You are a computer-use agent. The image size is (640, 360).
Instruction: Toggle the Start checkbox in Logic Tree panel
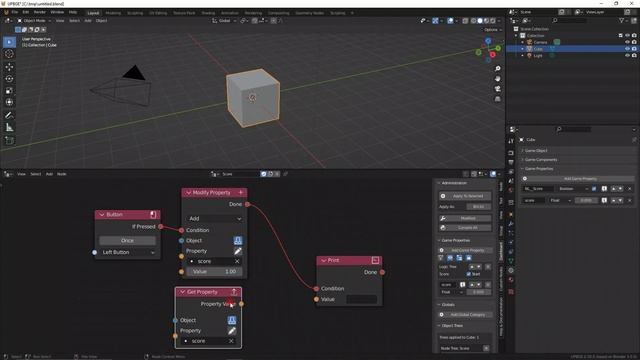pyautogui.click(x=469, y=274)
